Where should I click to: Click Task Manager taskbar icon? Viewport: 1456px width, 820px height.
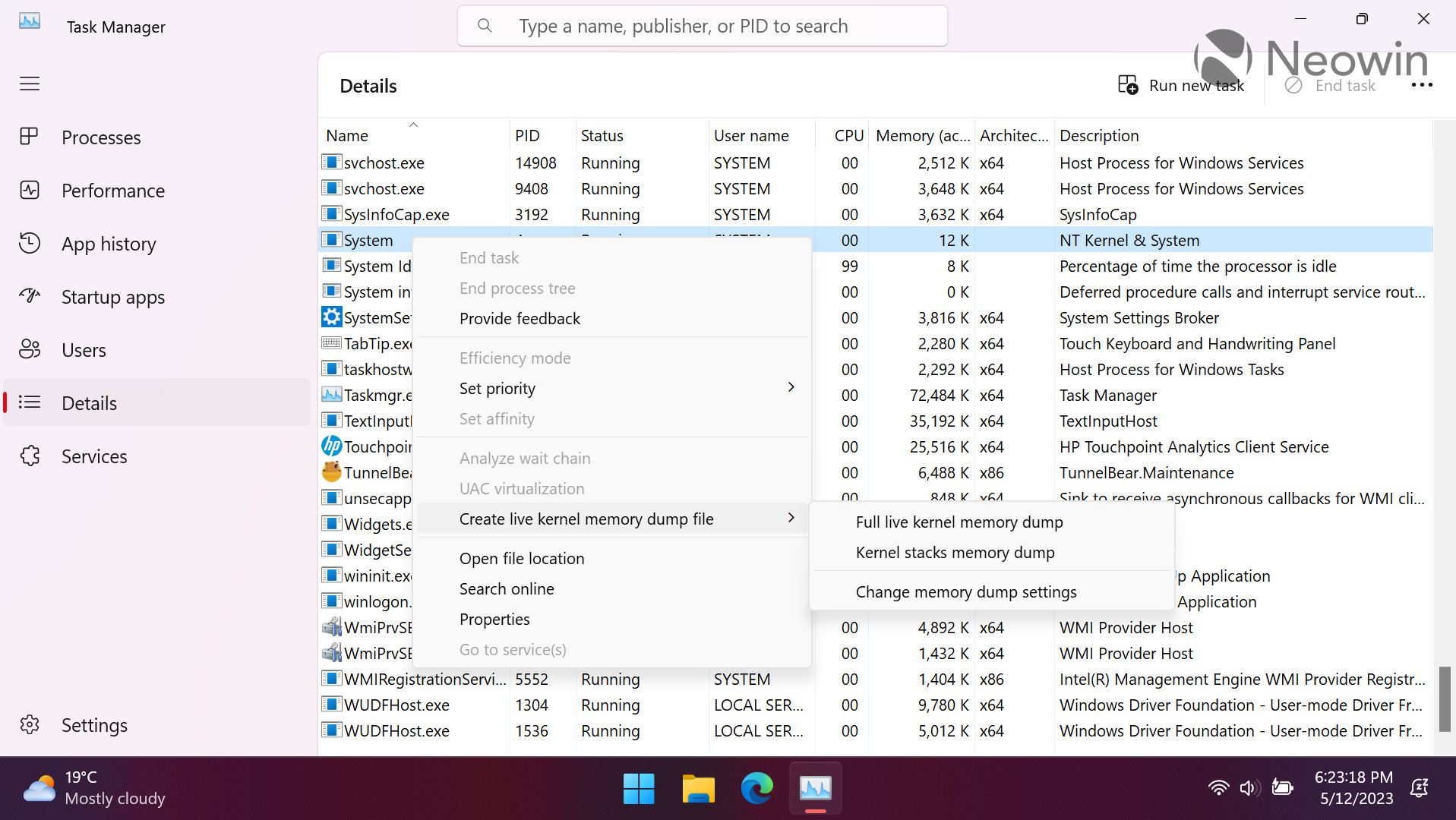[x=816, y=788]
